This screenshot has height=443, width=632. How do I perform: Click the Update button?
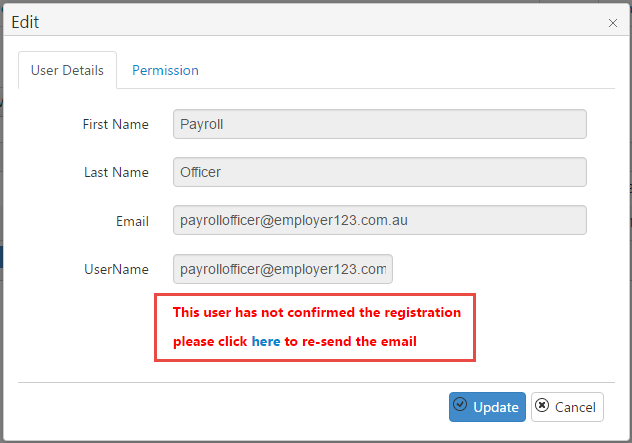[x=487, y=407]
